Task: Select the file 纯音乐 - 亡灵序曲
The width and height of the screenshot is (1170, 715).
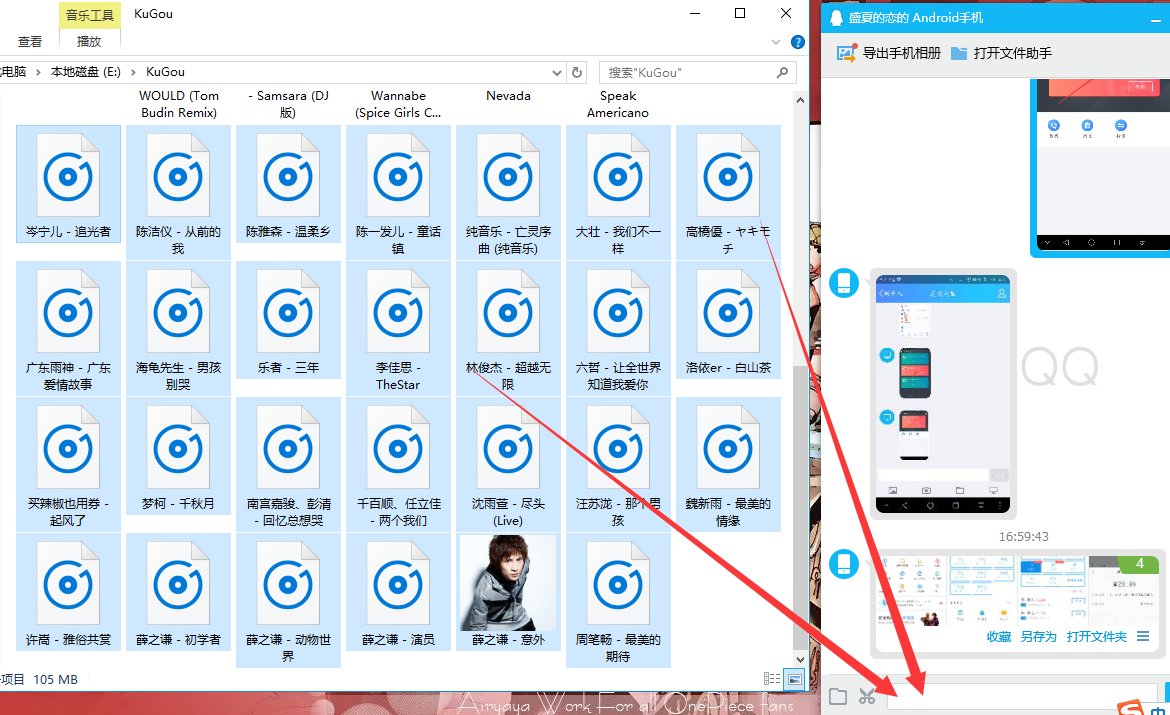Action: pyautogui.click(x=508, y=192)
